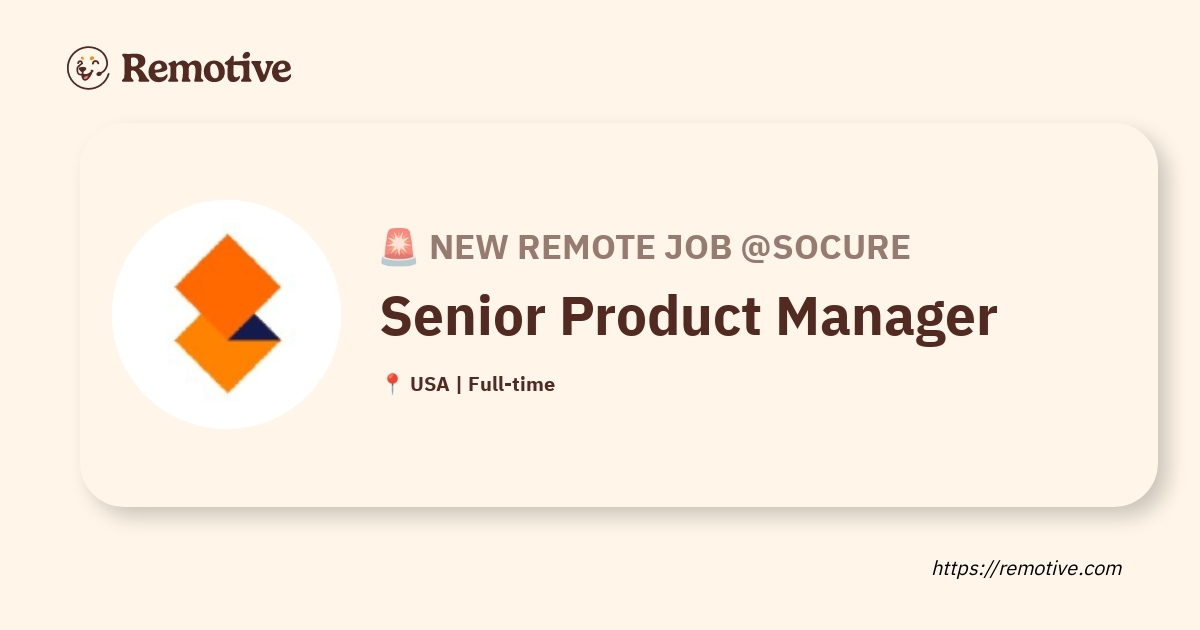
Task: Click the pipe separator between USA and Full-time
Action: [458, 384]
